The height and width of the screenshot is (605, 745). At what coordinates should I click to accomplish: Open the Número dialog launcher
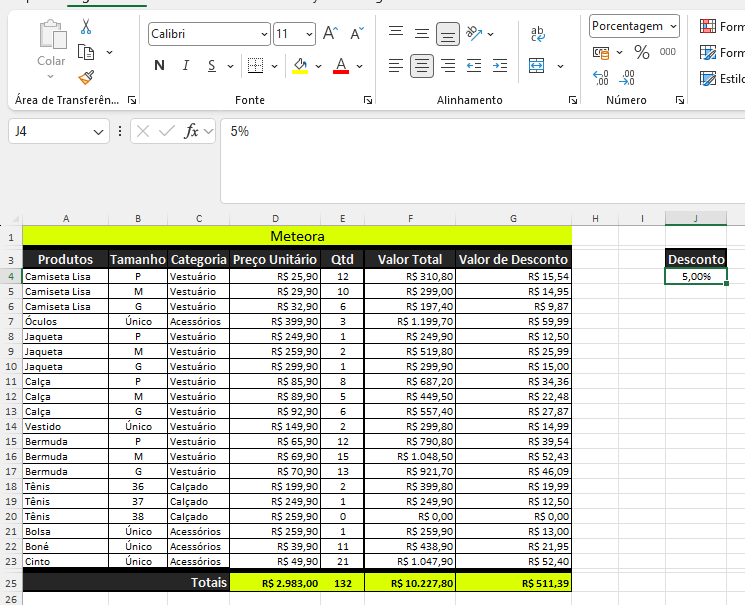680,100
